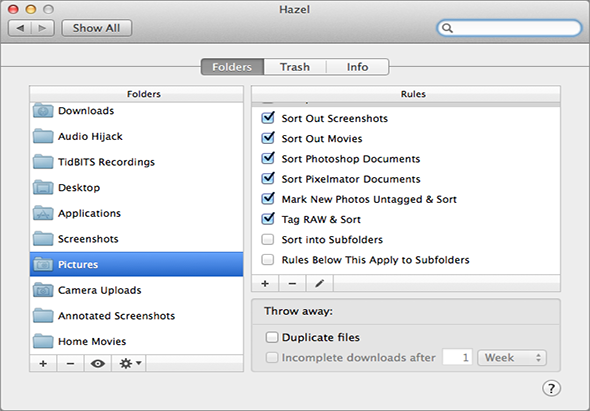The height and width of the screenshot is (411, 590).
Task: Click the Audio Hijack folder icon
Action: coord(43,136)
